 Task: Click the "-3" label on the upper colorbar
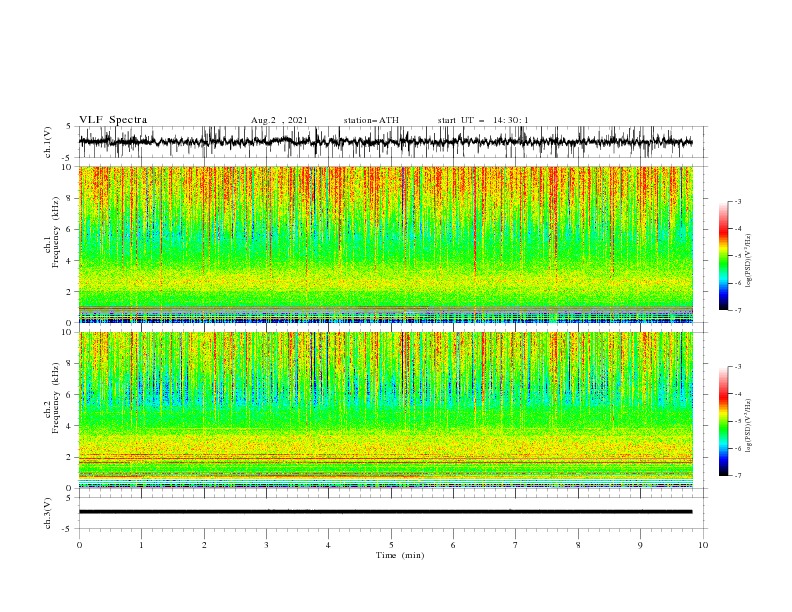738,201
